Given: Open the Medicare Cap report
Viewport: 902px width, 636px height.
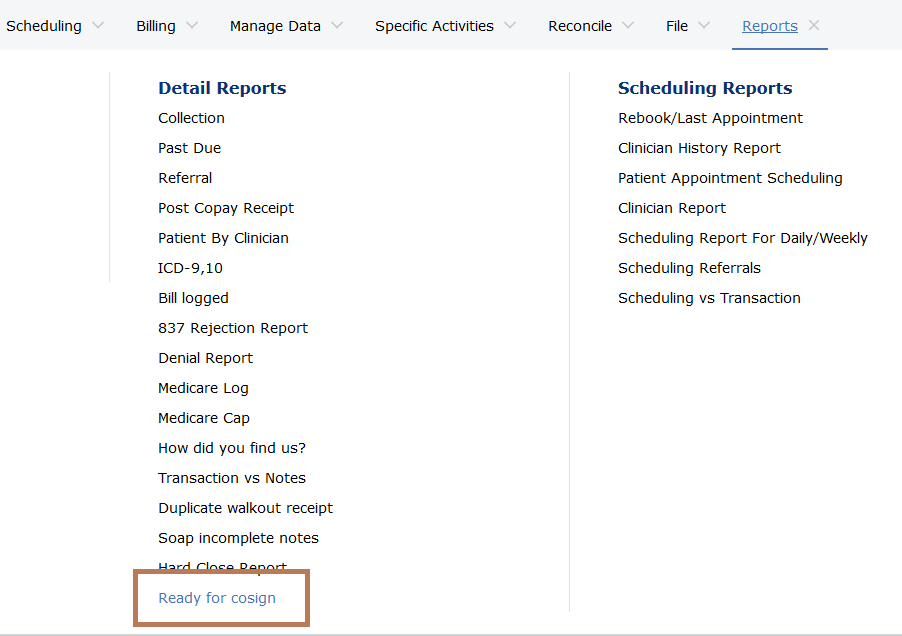Looking at the screenshot, I should [204, 418].
